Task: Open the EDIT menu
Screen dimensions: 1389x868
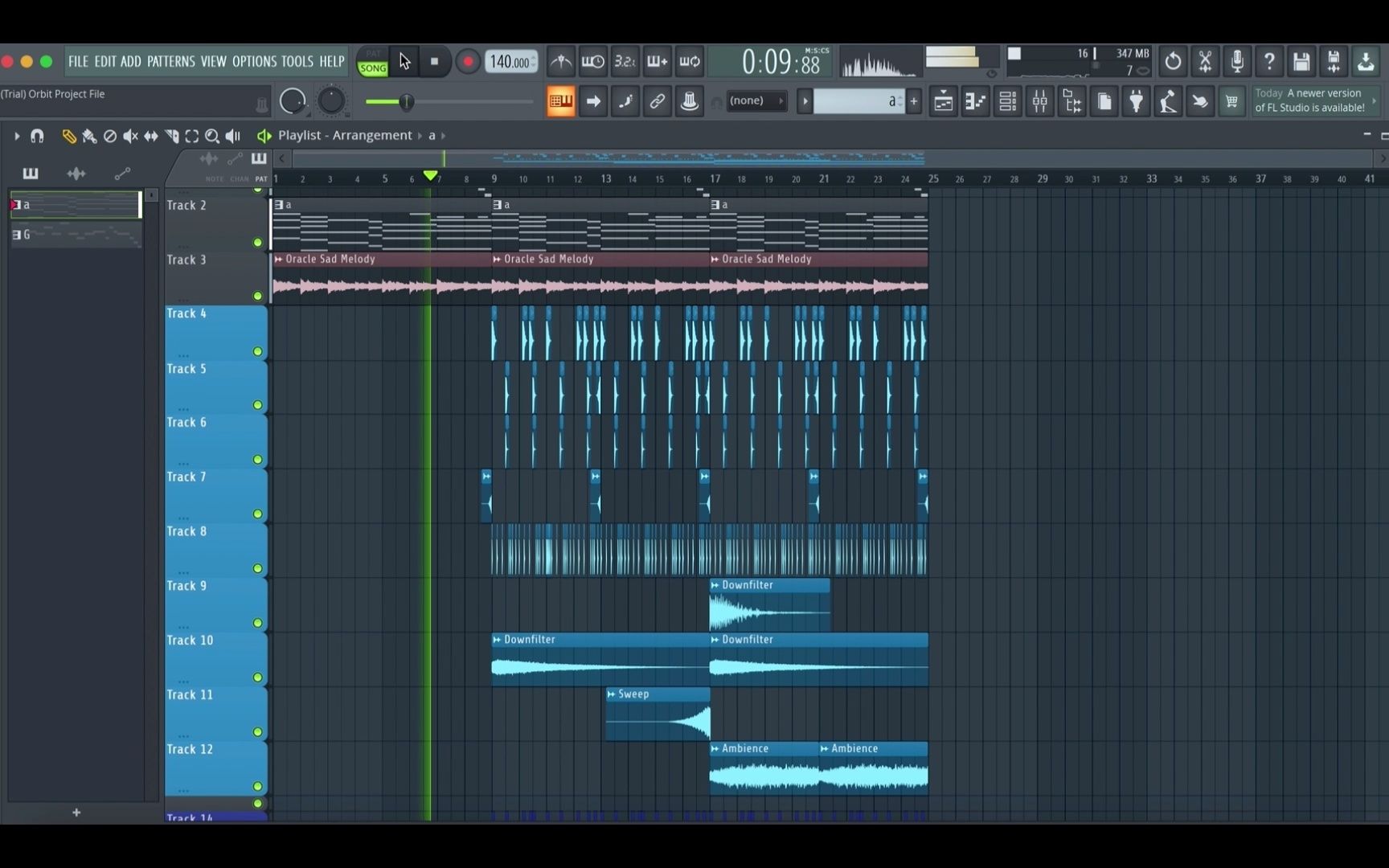Action: (105, 61)
